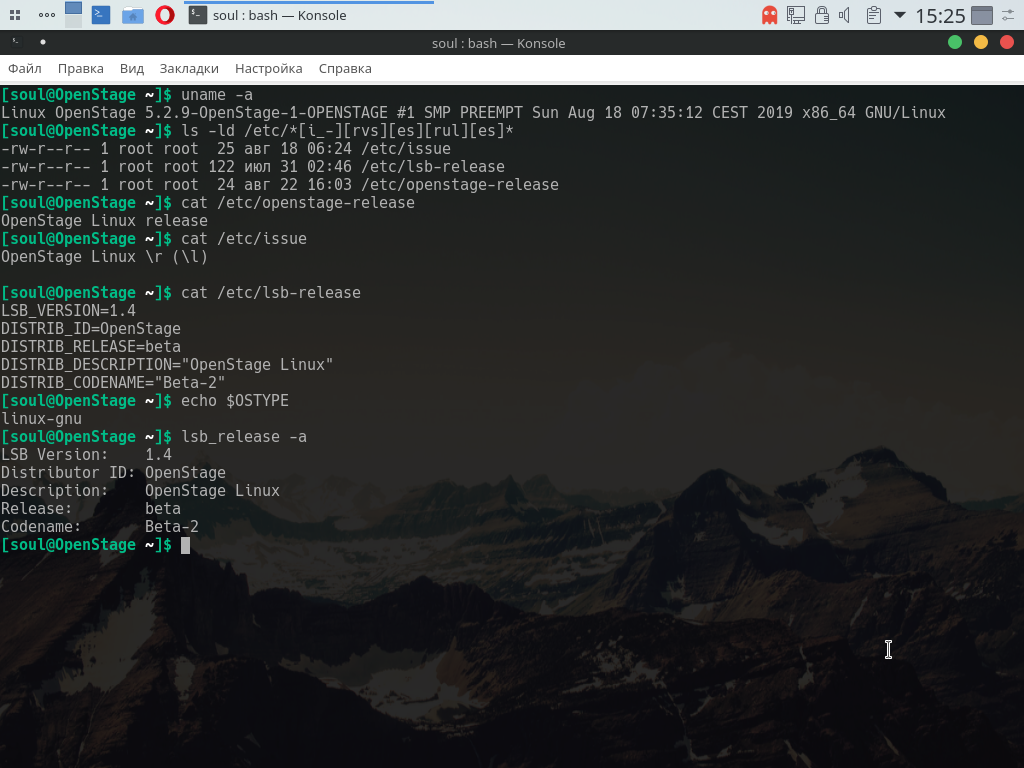Open the audio volume tray icon
The width and height of the screenshot is (1024, 768).
click(x=845, y=15)
